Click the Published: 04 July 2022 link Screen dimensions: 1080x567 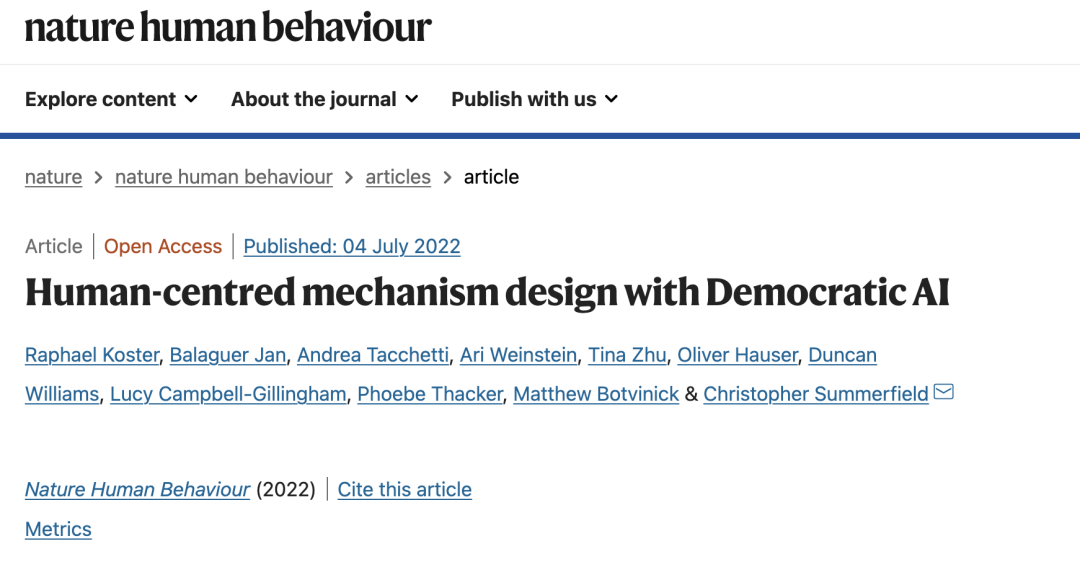tap(352, 246)
